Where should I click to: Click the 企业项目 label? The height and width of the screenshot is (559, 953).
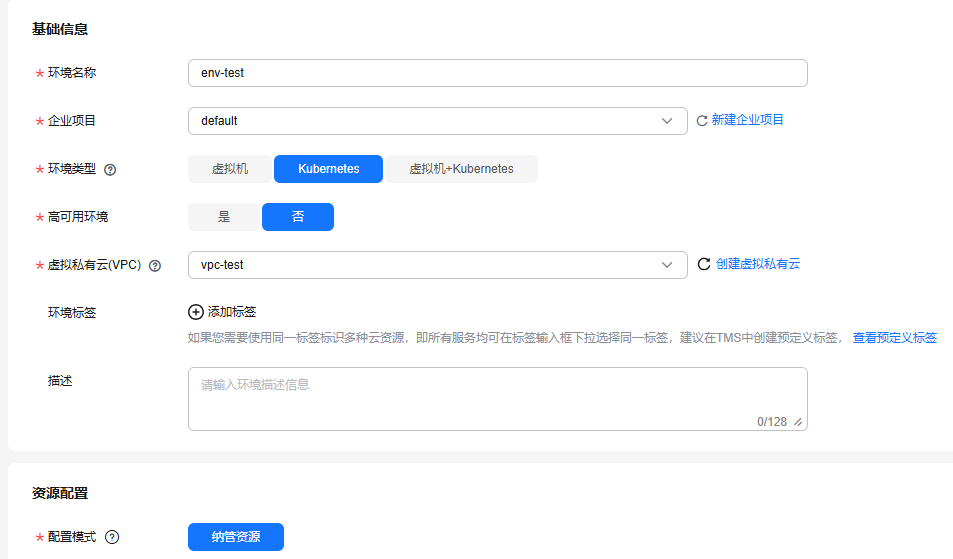pyautogui.click(x=72, y=121)
